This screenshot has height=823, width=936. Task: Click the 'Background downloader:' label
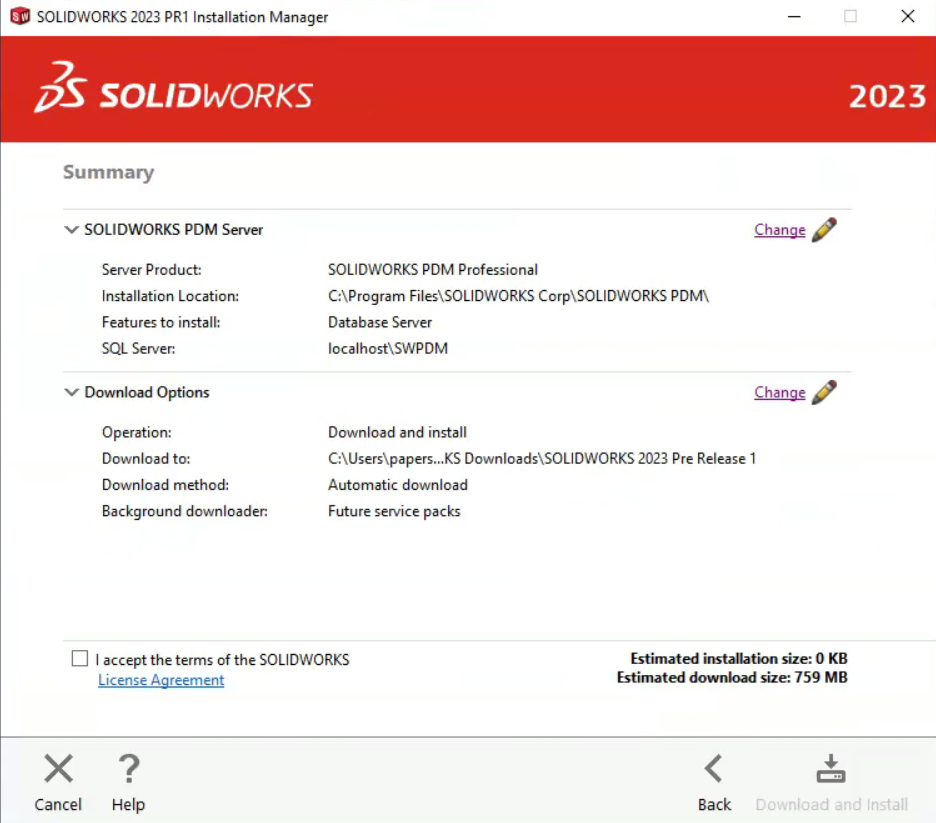click(184, 511)
